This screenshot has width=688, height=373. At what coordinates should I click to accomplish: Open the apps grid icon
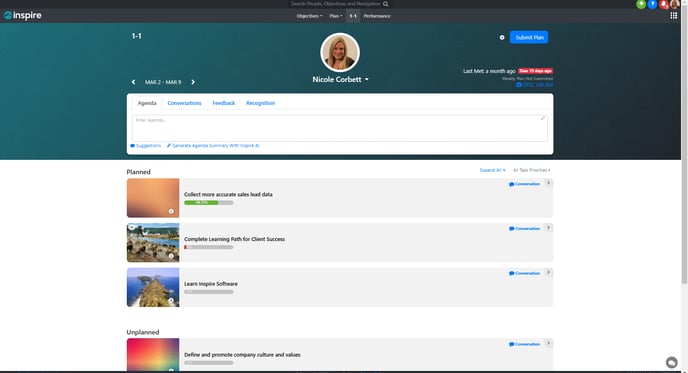coord(674,16)
